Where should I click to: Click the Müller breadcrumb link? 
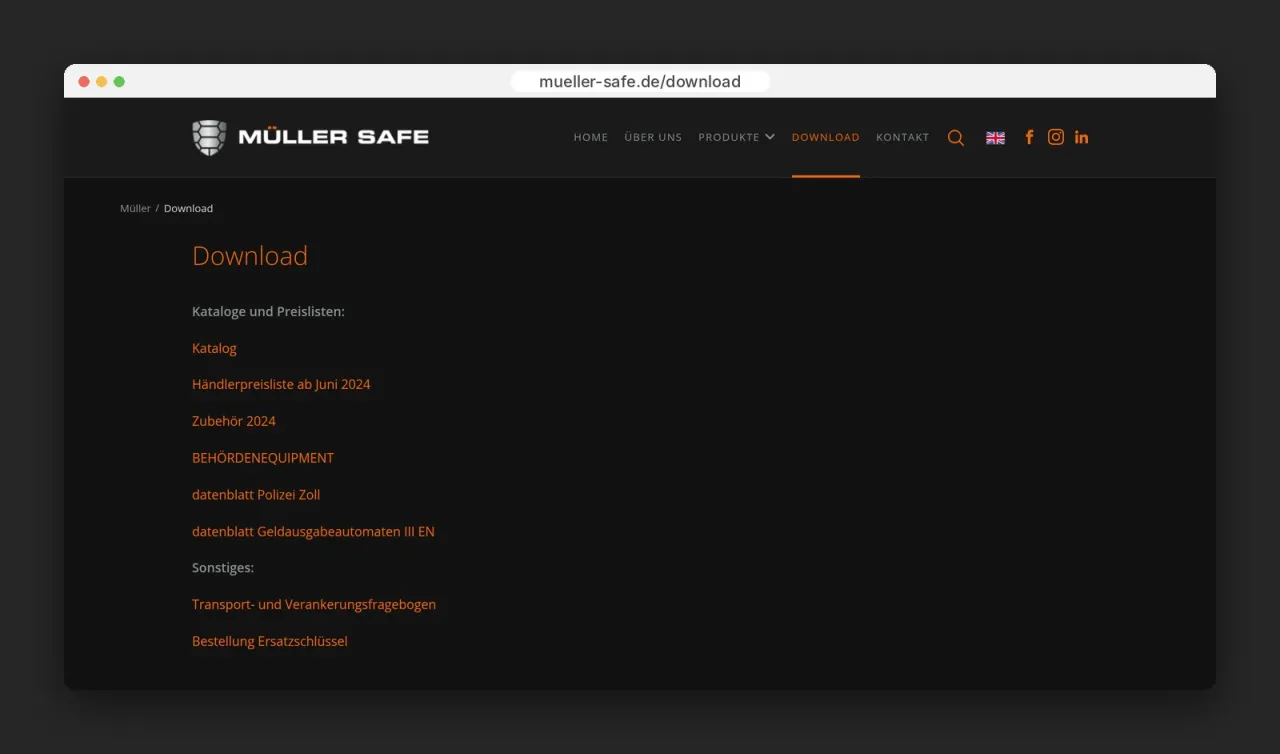pyautogui.click(x=135, y=208)
